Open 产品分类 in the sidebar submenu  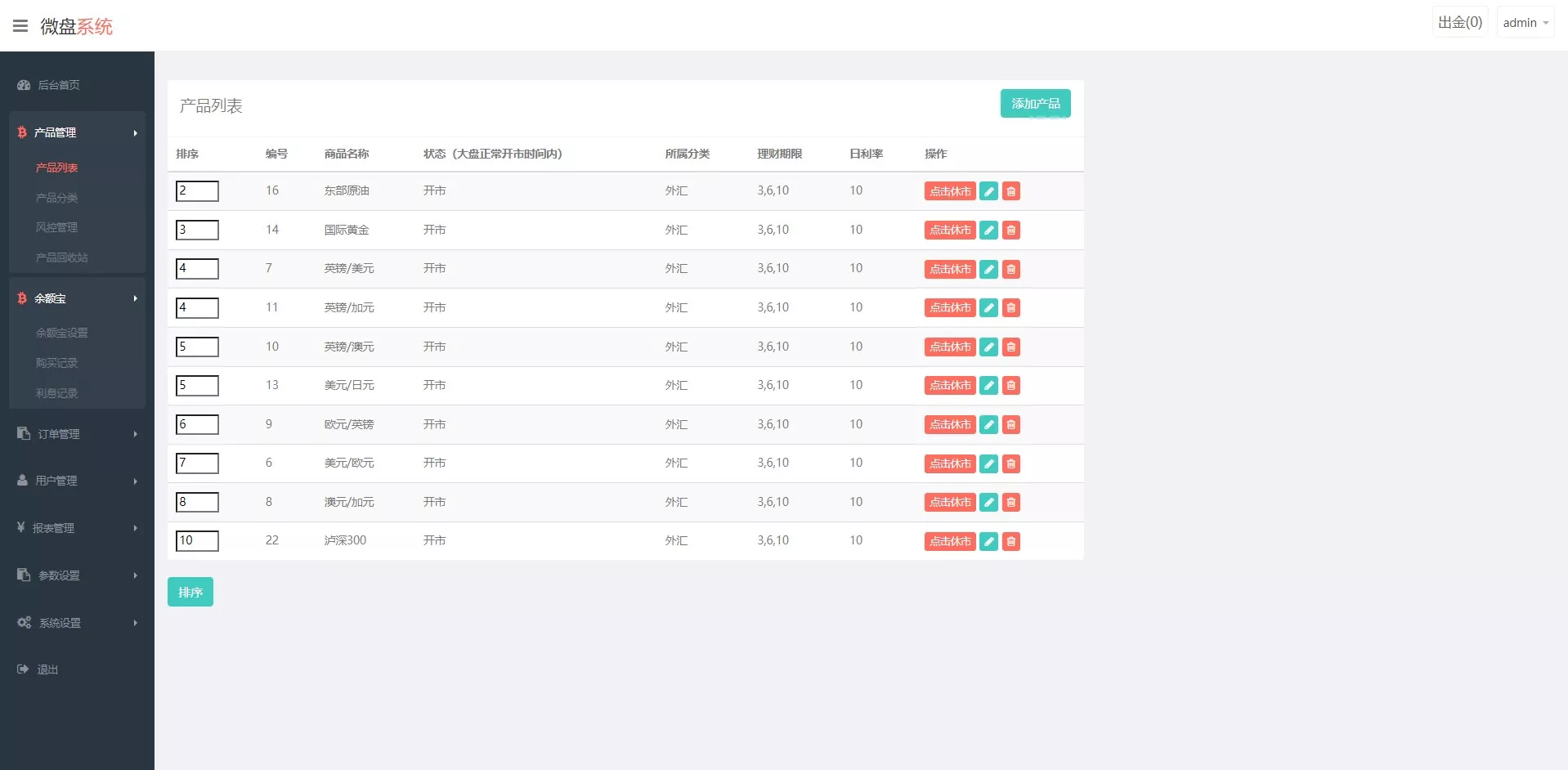pos(57,198)
